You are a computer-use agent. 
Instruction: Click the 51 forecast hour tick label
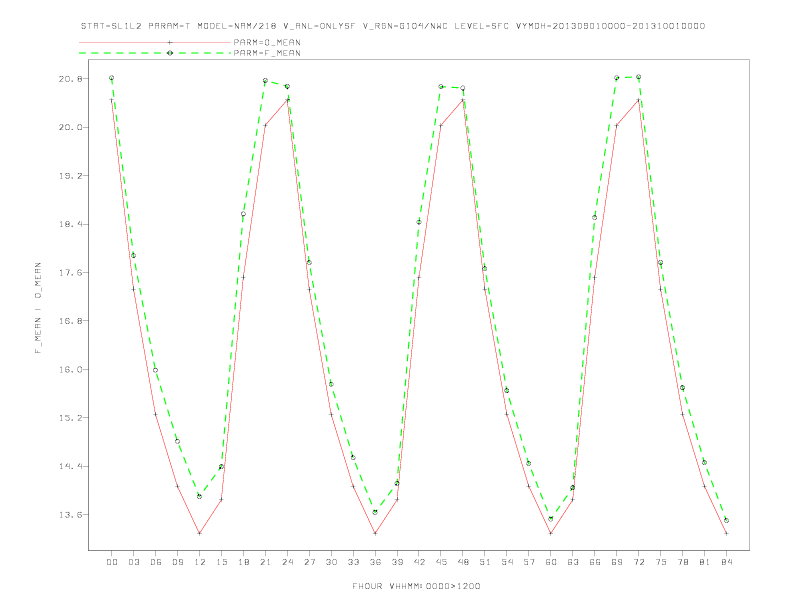click(x=485, y=562)
